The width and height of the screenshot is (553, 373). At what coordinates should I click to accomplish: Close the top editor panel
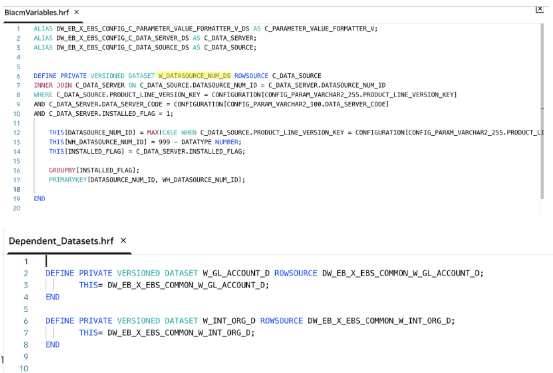[x=540, y=9]
